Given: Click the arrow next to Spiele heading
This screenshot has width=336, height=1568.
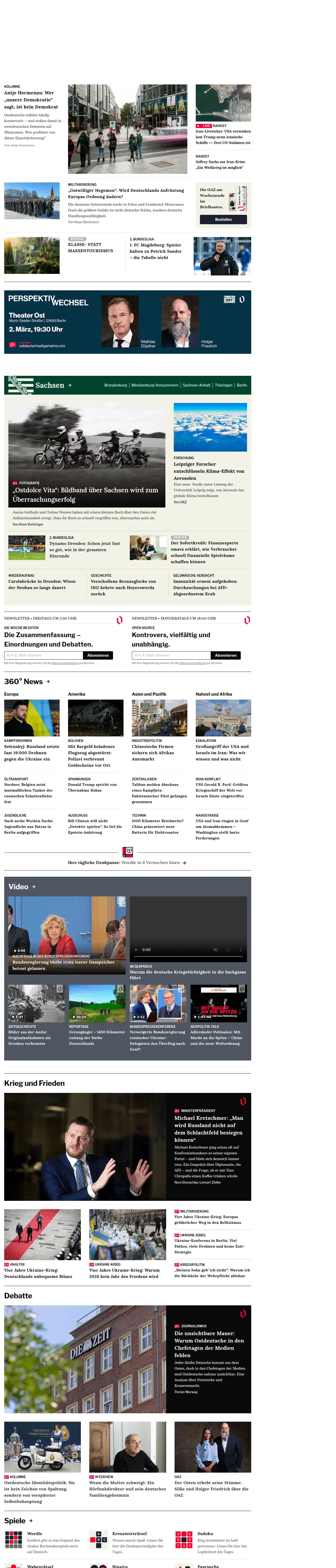Looking at the screenshot, I should tap(31, 1520).
